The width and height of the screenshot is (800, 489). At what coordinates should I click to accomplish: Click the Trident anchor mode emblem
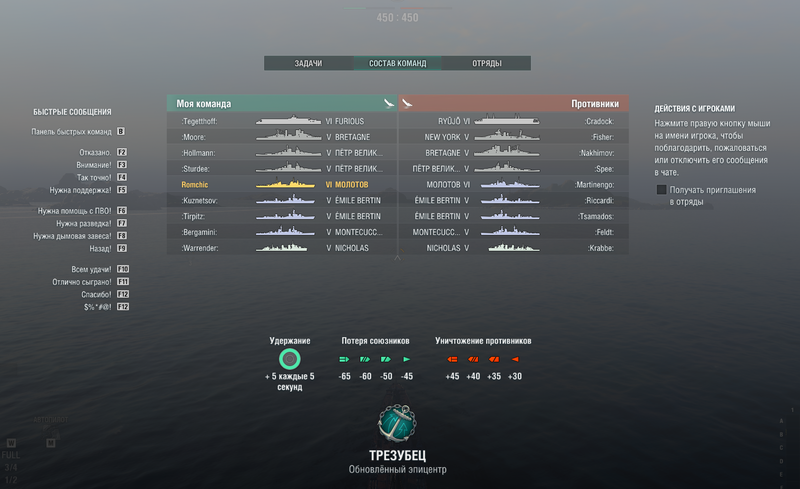click(397, 423)
